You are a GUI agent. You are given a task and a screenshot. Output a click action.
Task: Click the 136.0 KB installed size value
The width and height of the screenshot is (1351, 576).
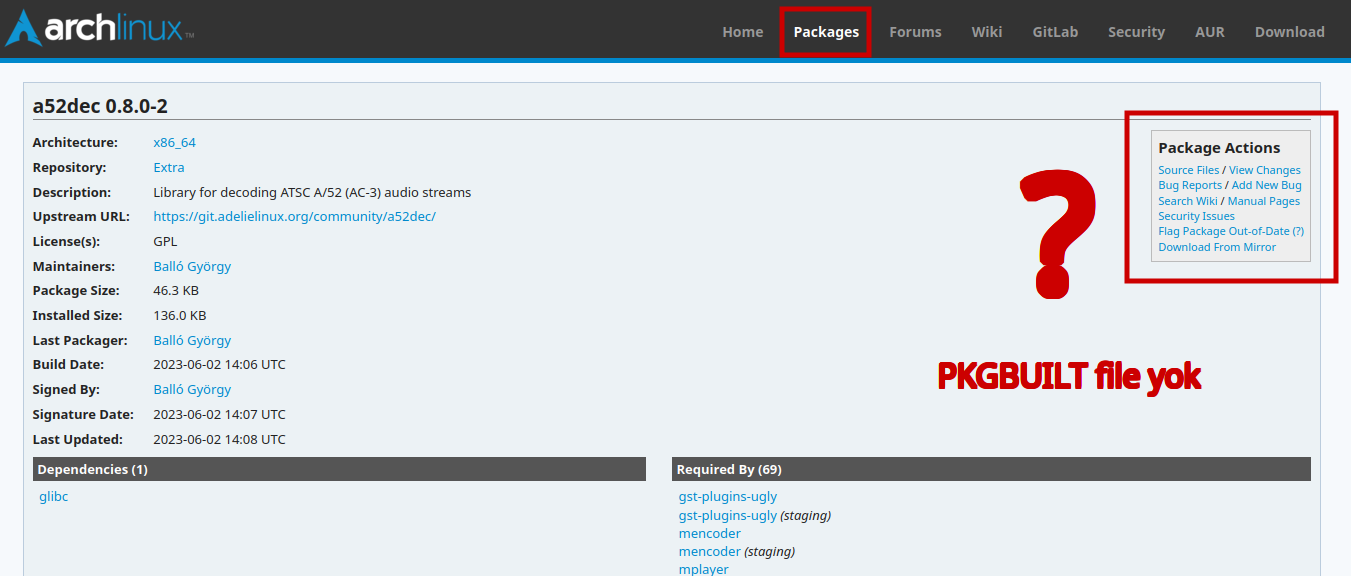(180, 316)
